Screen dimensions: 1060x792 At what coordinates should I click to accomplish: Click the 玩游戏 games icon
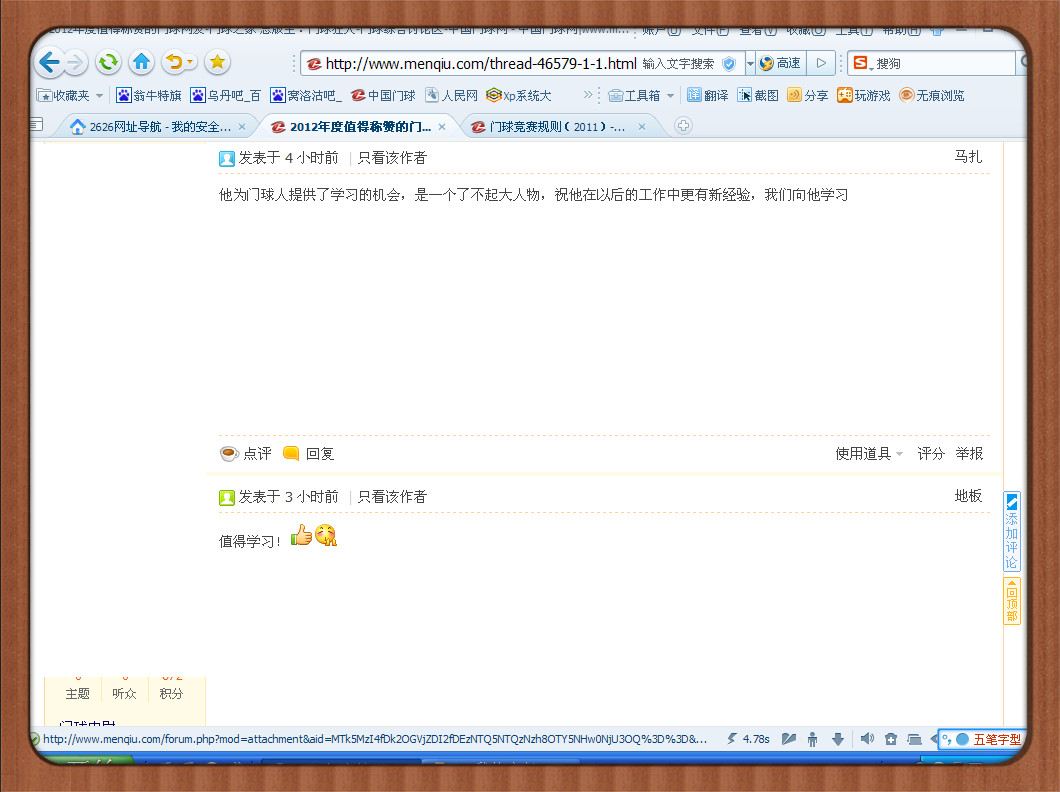click(x=863, y=96)
